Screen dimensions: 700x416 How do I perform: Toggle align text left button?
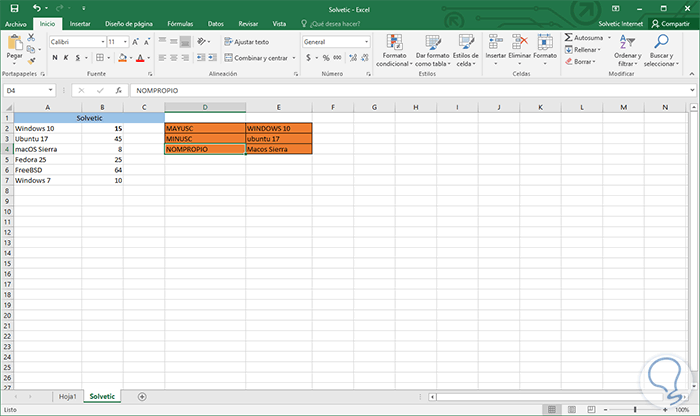pos(162,58)
